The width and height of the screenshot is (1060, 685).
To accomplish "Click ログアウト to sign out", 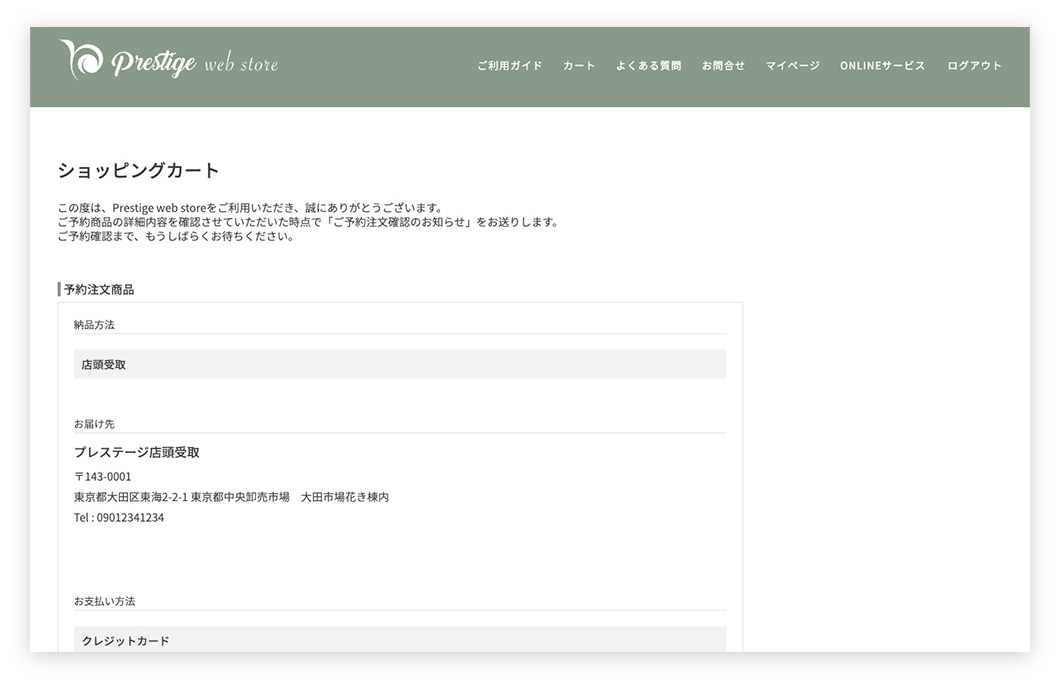I will [974, 66].
